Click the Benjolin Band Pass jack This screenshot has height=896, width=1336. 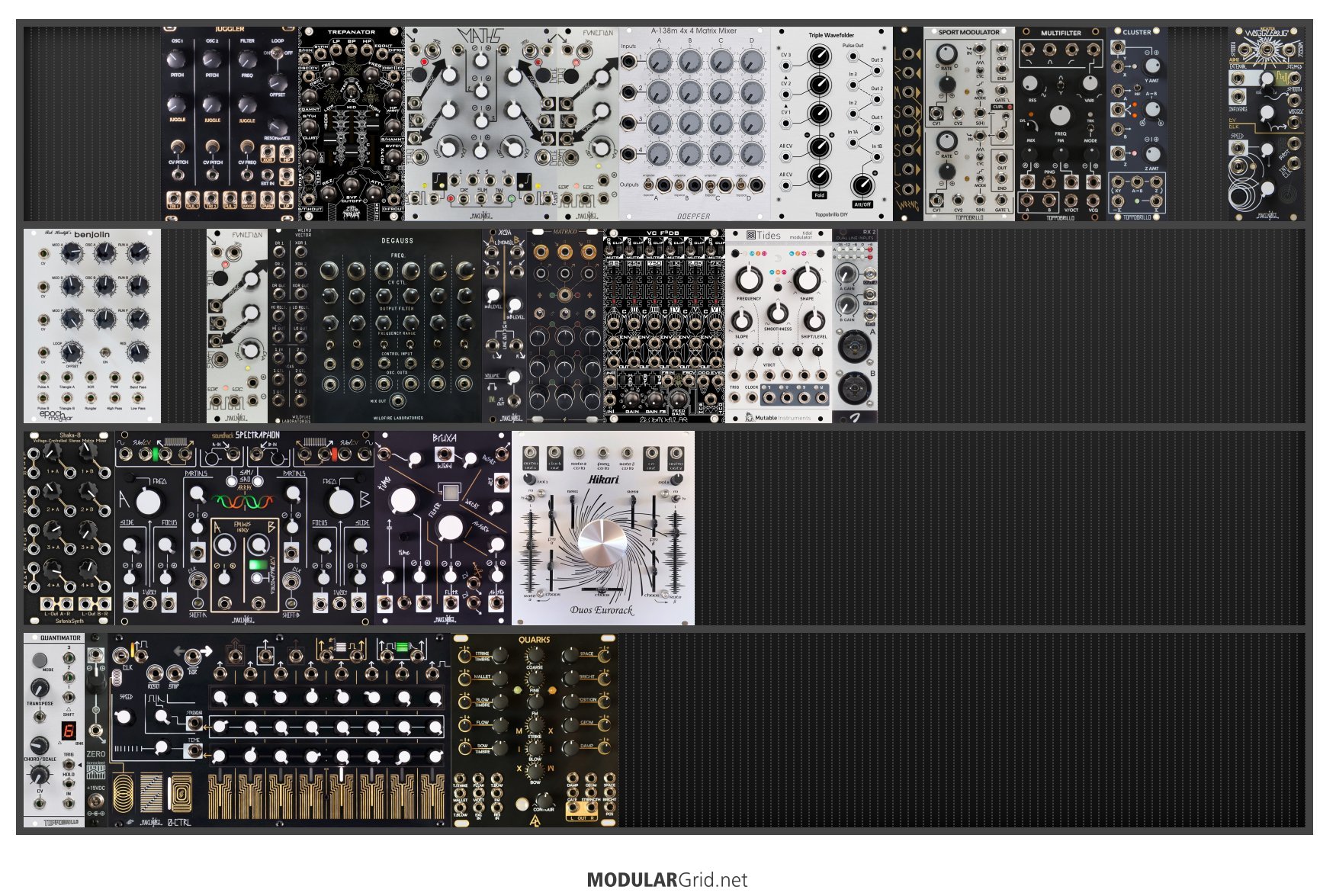138,377
